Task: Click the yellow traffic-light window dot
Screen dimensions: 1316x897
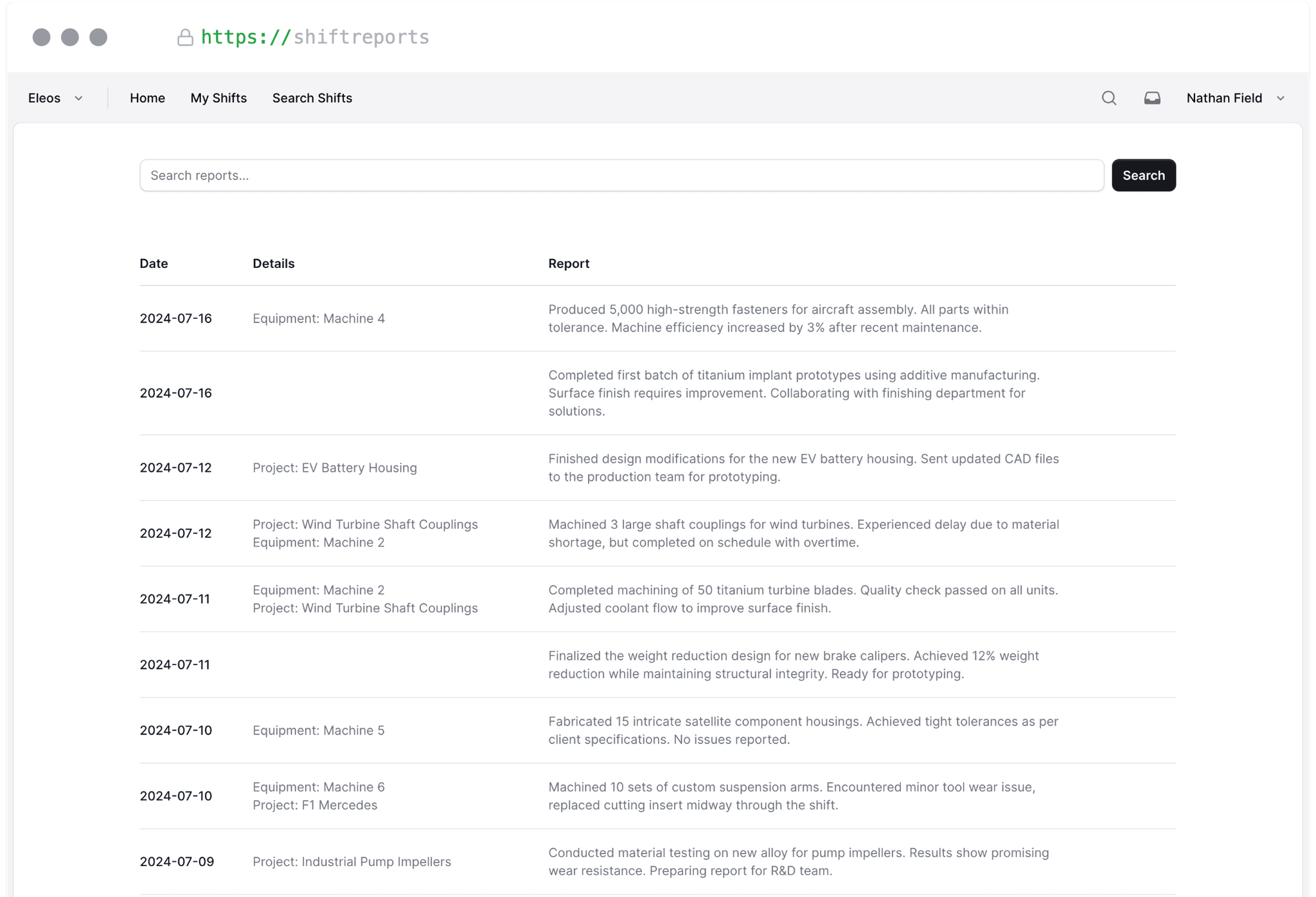Action: [71, 37]
